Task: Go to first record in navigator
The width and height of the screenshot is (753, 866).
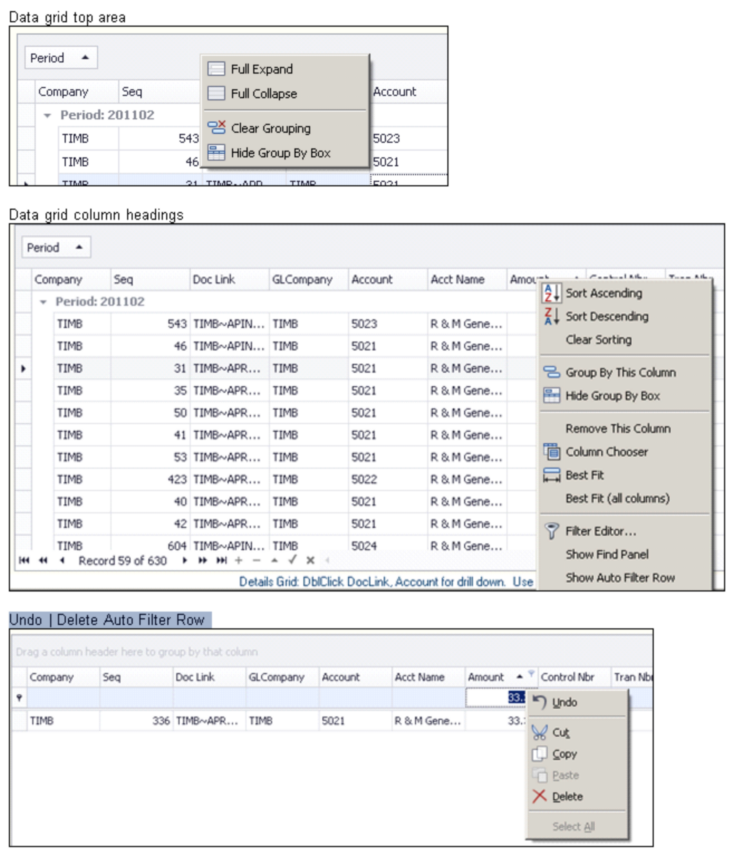Action: (x=24, y=560)
